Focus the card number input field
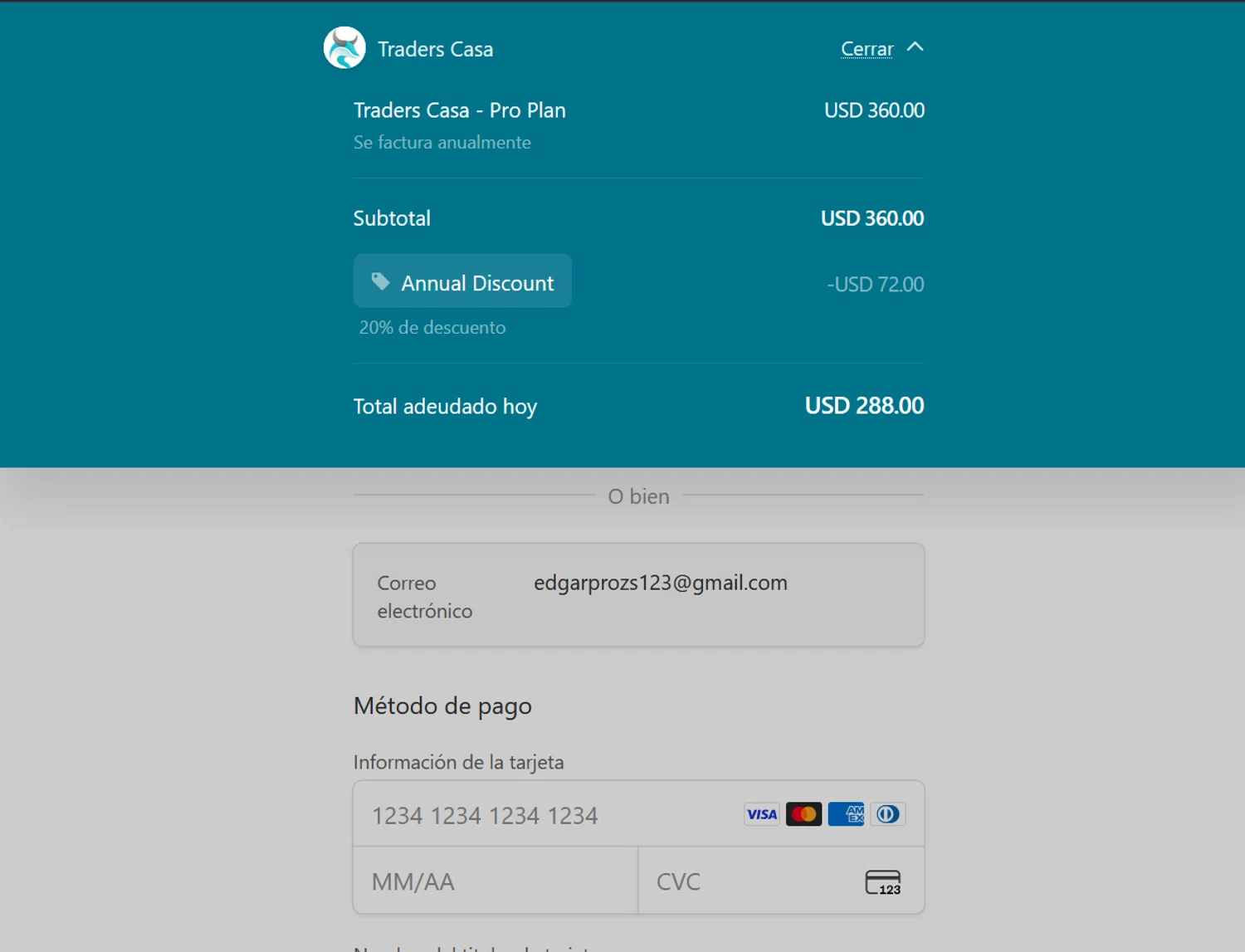 point(638,814)
